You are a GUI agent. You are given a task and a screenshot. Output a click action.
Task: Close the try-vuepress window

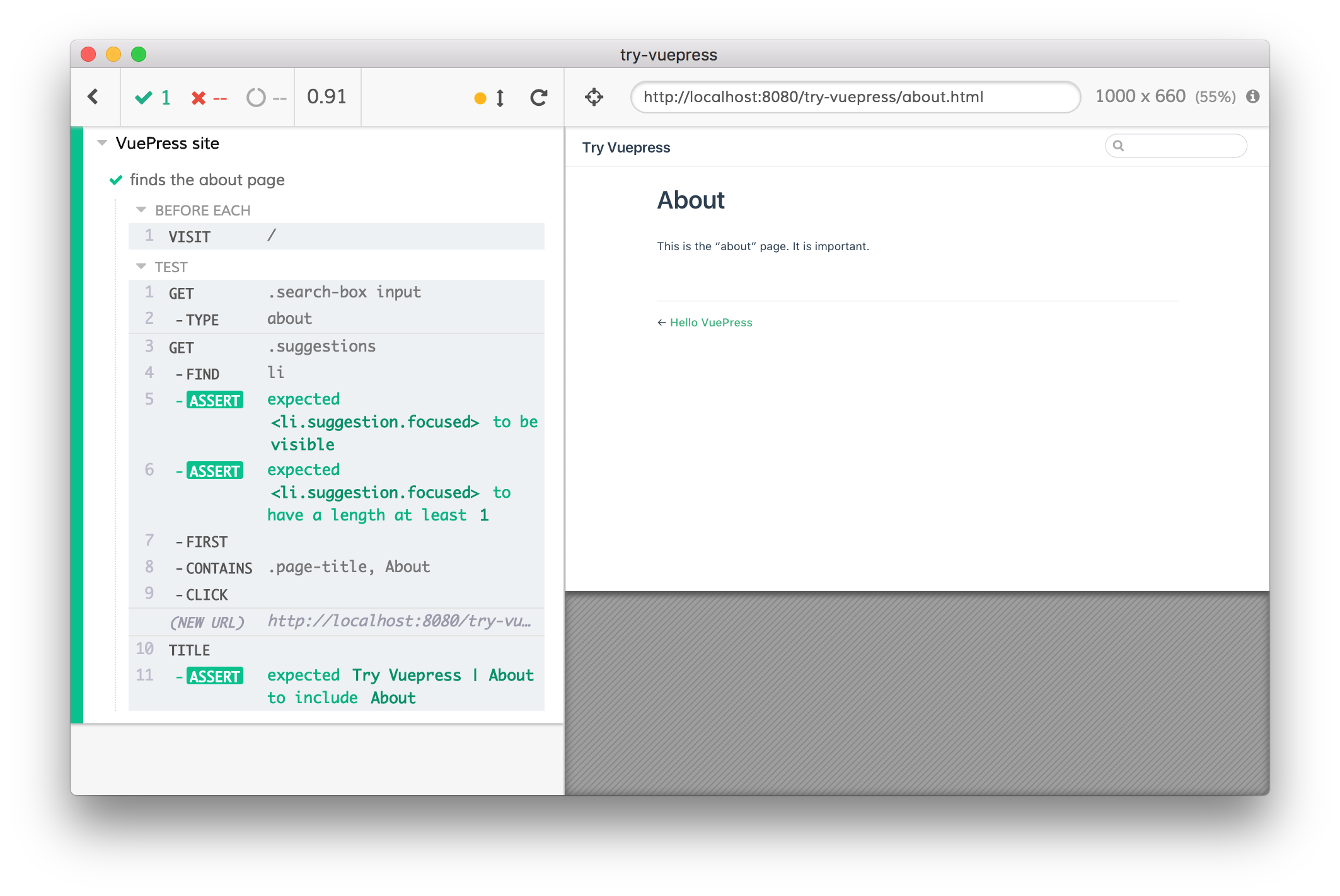(88, 54)
